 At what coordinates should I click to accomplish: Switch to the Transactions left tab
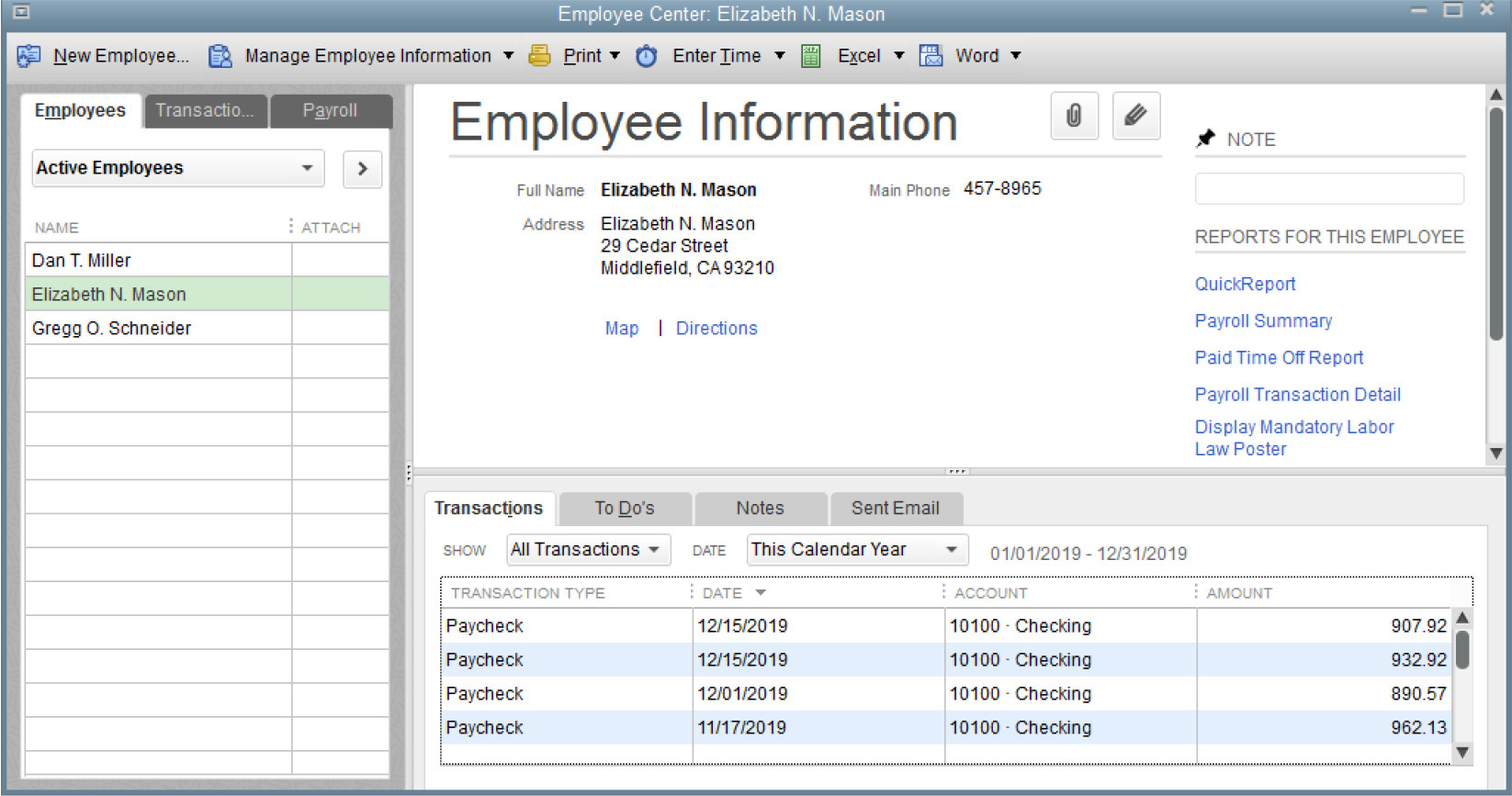(x=206, y=111)
